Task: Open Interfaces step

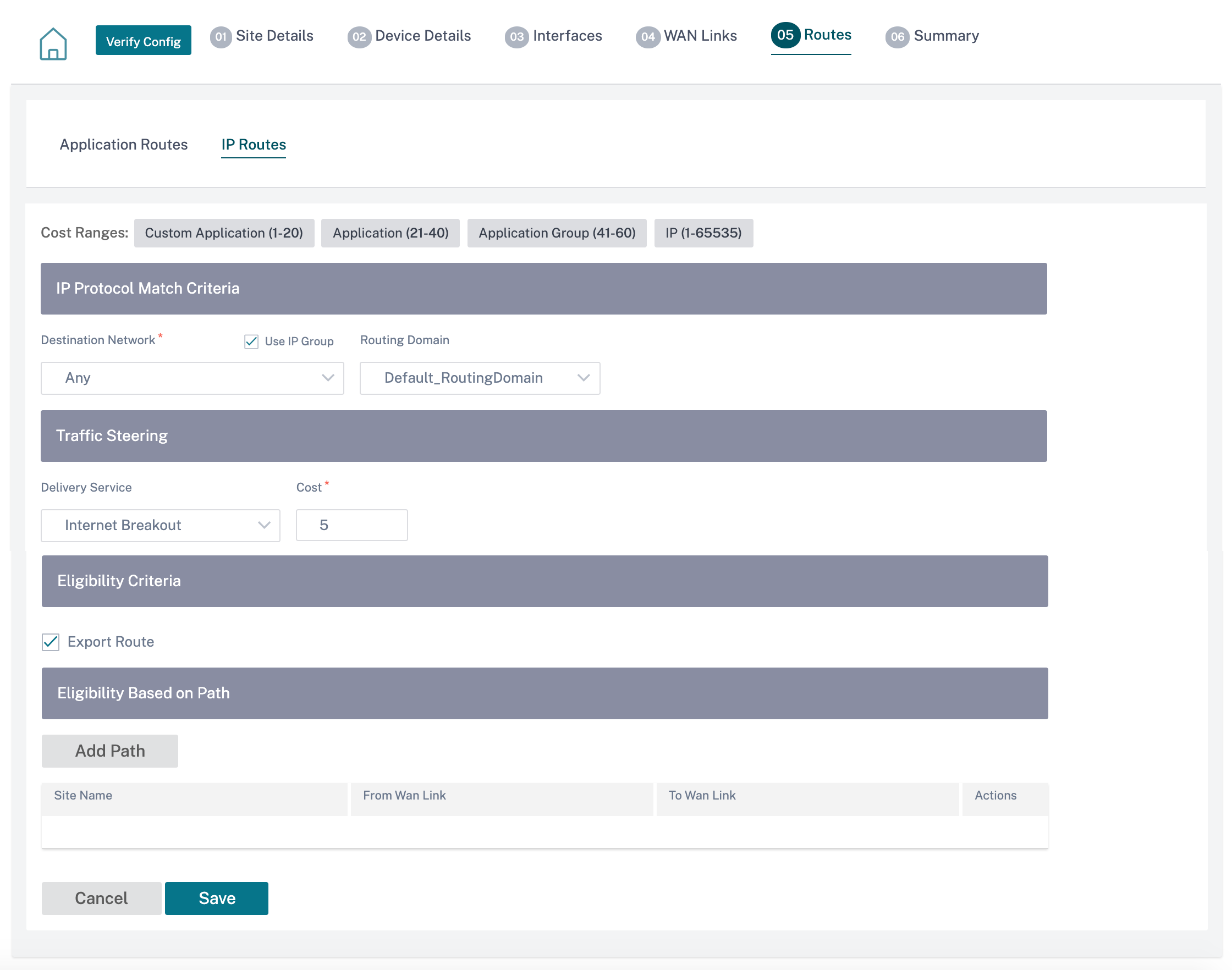Action: click(568, 36)
